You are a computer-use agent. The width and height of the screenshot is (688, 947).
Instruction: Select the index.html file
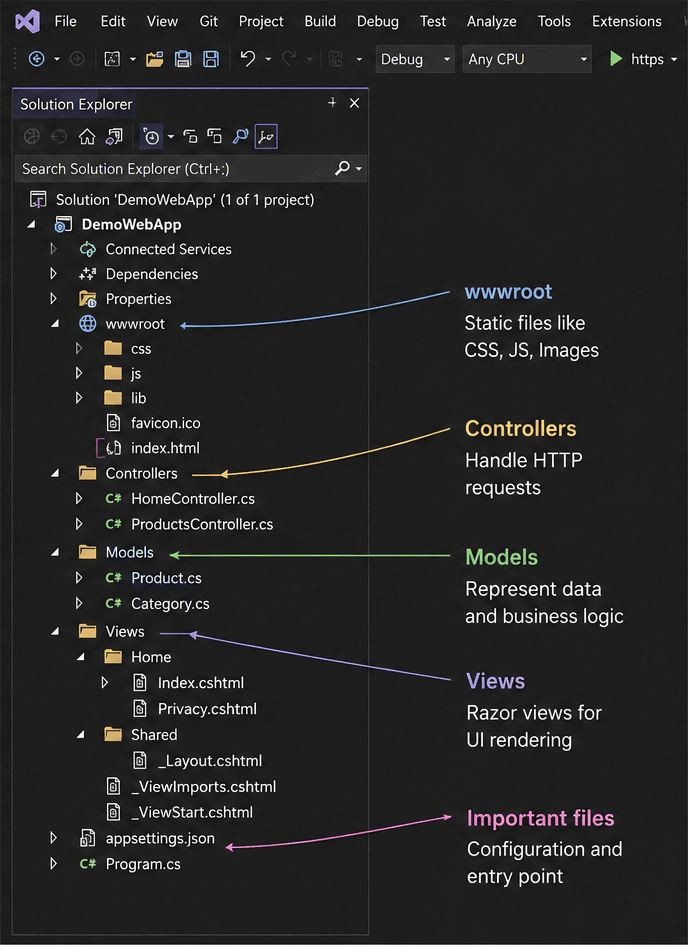[165, 448]
